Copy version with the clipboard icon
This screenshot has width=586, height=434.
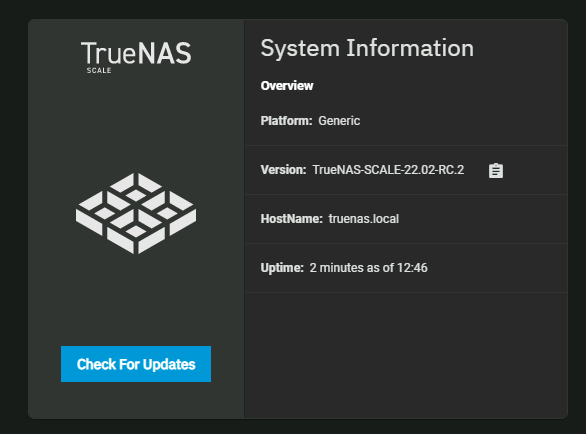pyautogui.click(x=496, y=170)
